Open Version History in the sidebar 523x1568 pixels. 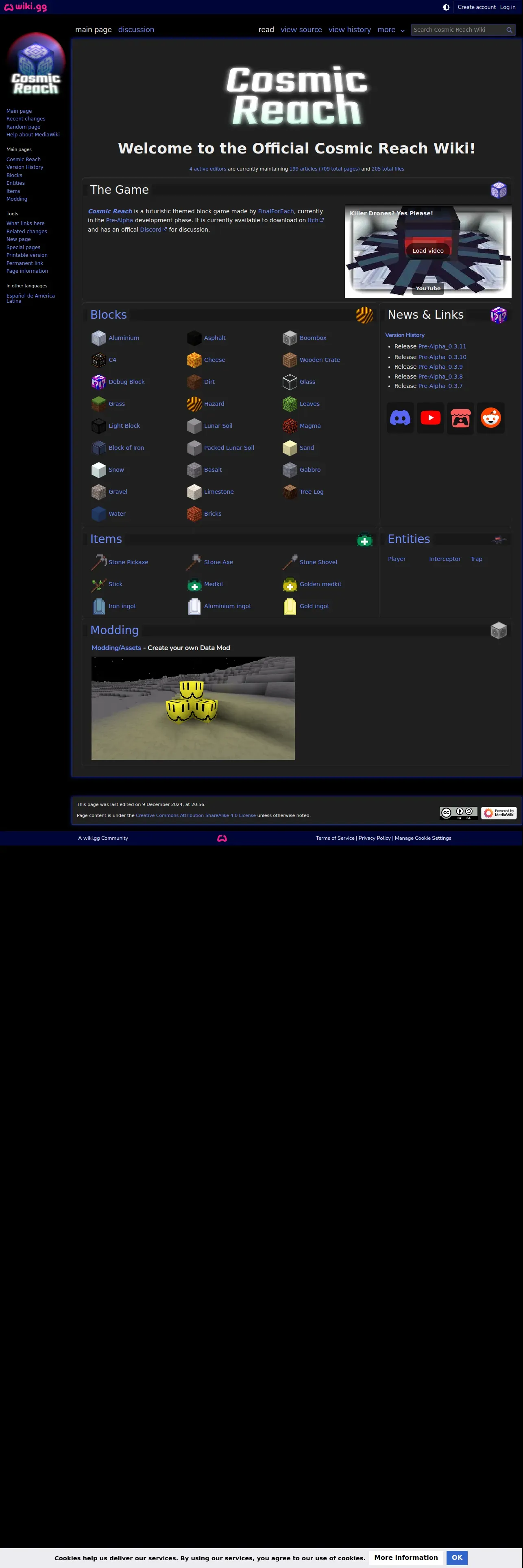pos(25,167)
